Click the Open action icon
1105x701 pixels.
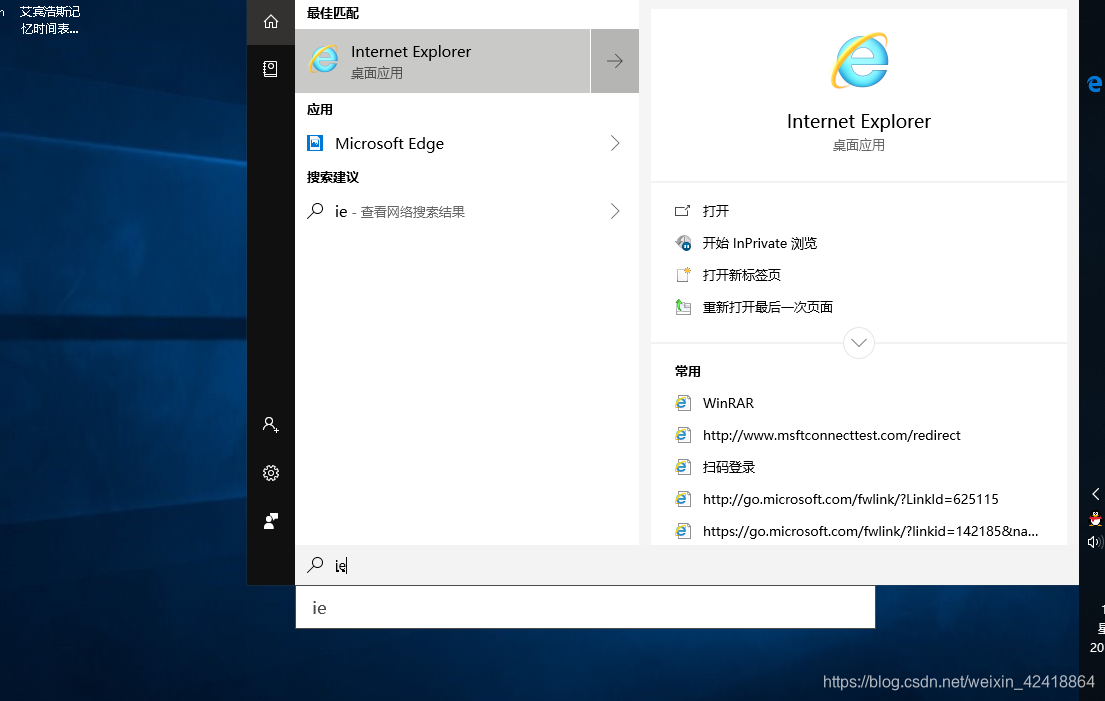click(x=682, y=211)
